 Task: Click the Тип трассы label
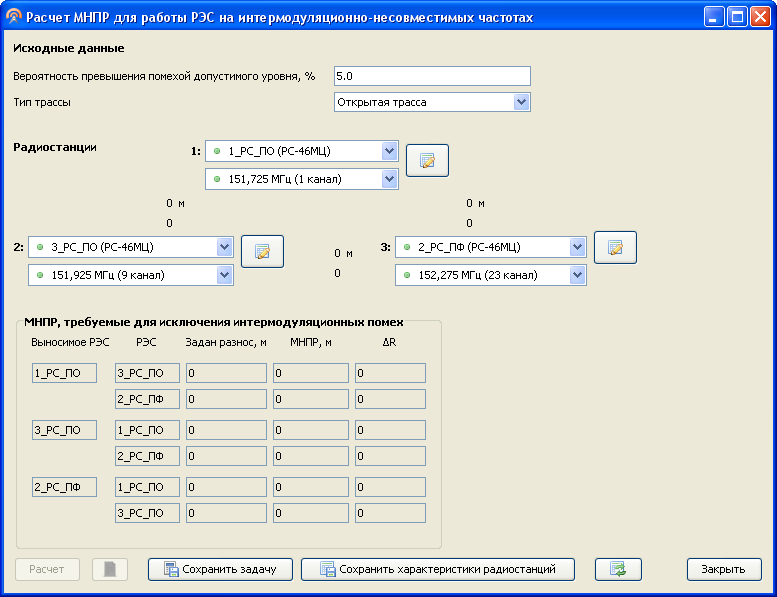click(x=42, y=102)
